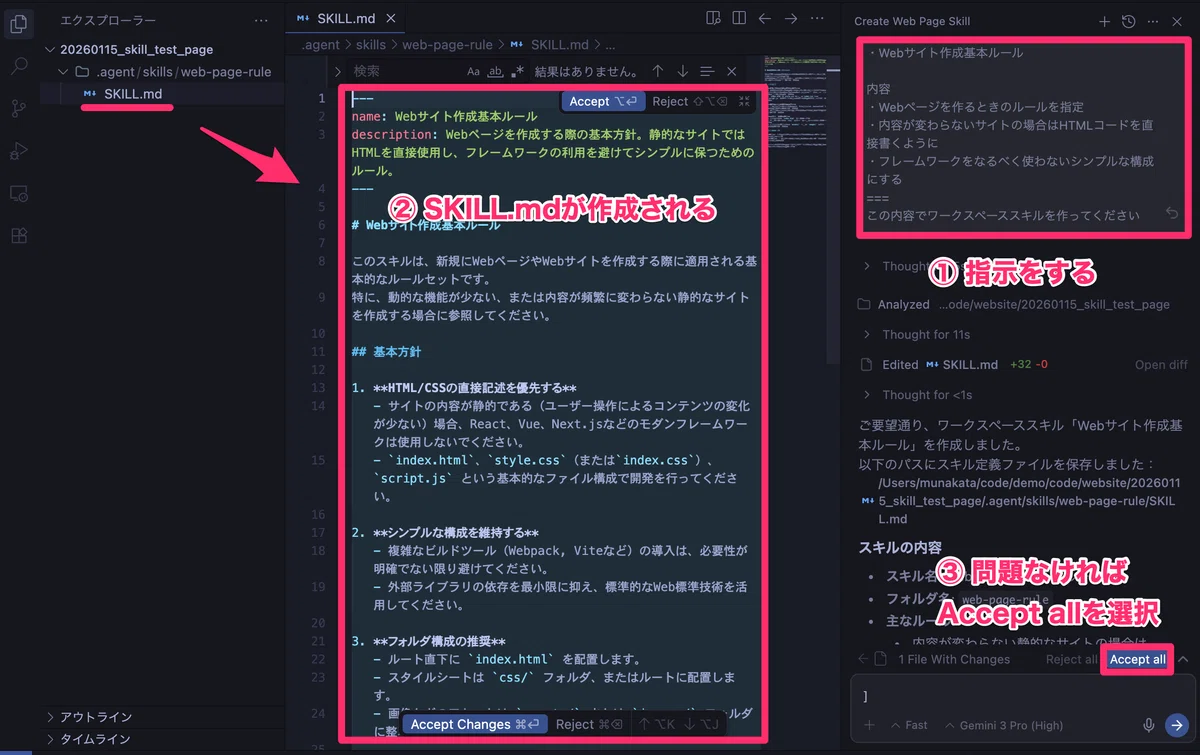Expand the replace row in find widget
The height and width of the screenshot is (755, 1200).
[338, 72]
